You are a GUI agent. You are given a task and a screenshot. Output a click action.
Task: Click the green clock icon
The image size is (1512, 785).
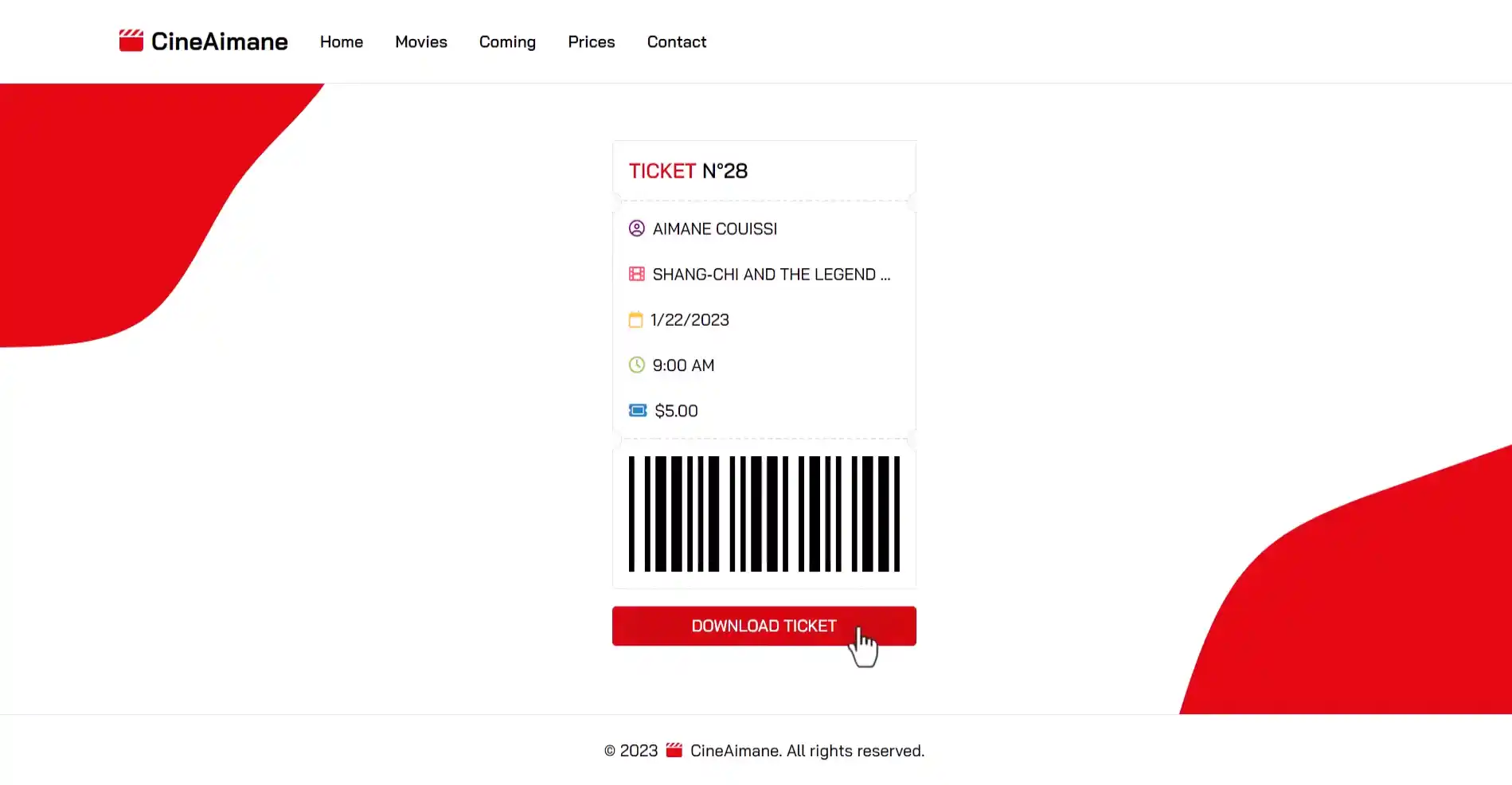tap(637, 365)
